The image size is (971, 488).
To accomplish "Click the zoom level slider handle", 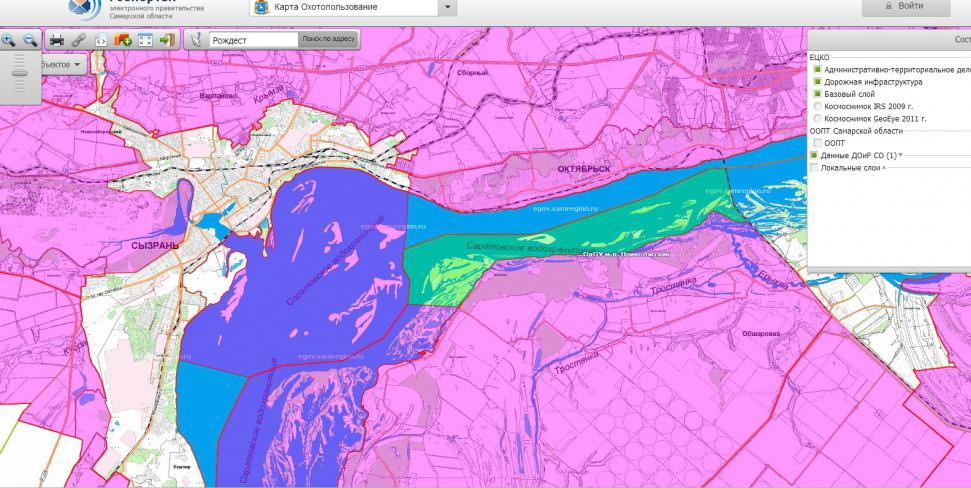I will click(19, 72).
